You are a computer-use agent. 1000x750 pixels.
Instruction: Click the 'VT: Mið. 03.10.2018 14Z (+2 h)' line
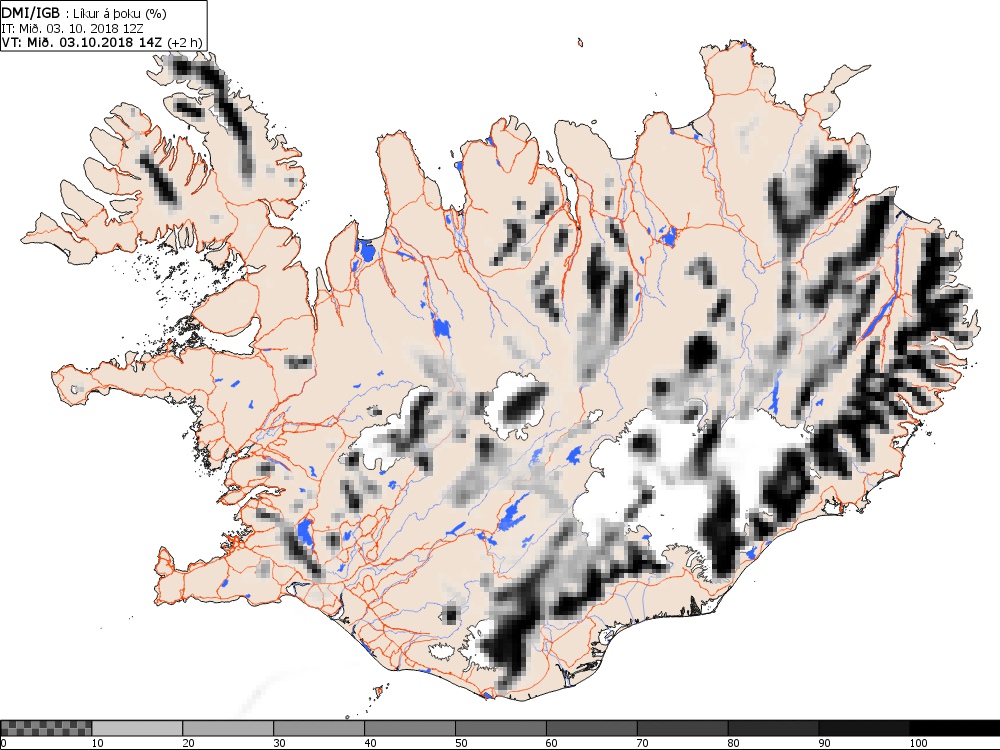102,42
